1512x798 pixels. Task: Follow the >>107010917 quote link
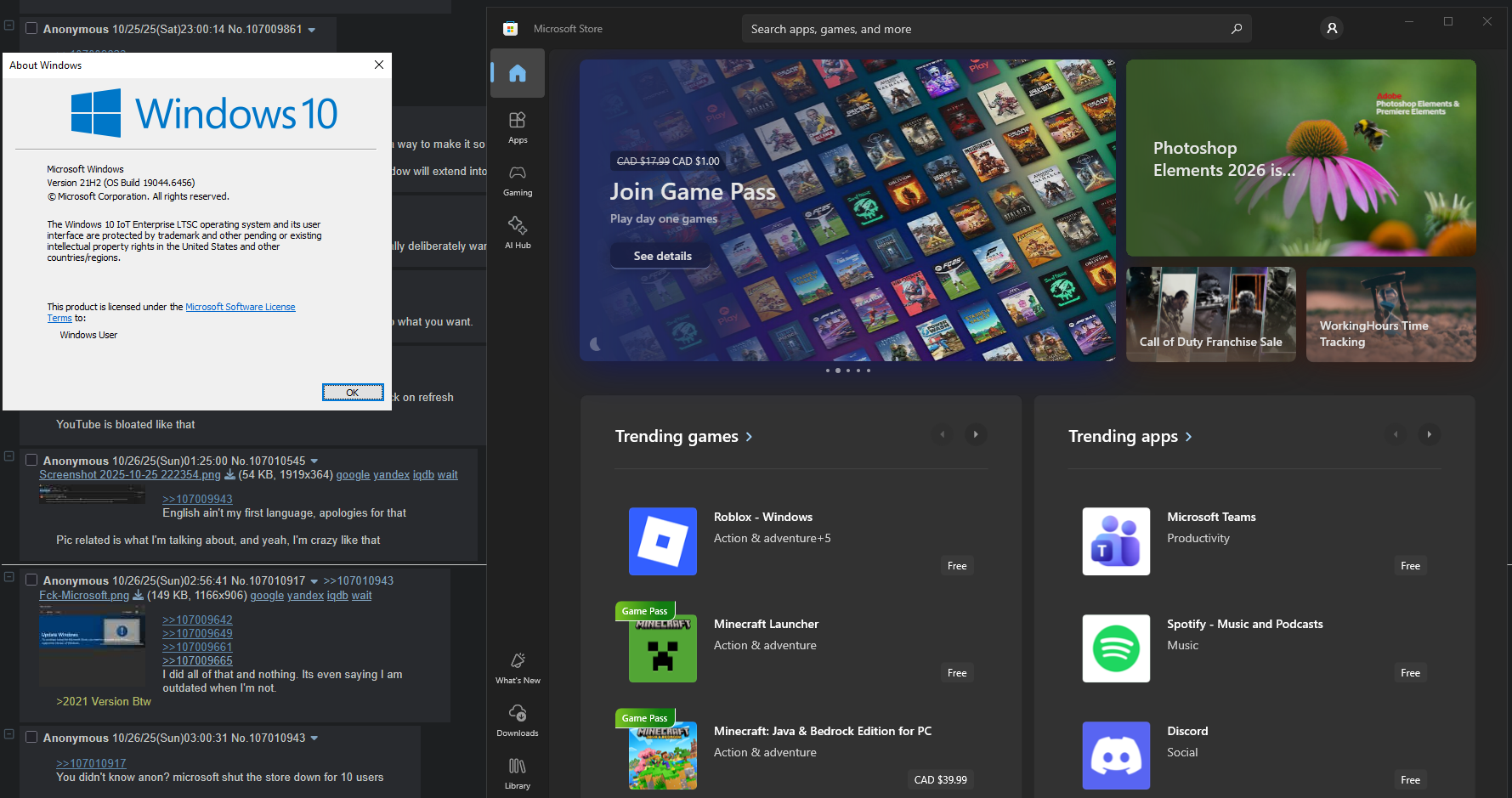(91, 763)
